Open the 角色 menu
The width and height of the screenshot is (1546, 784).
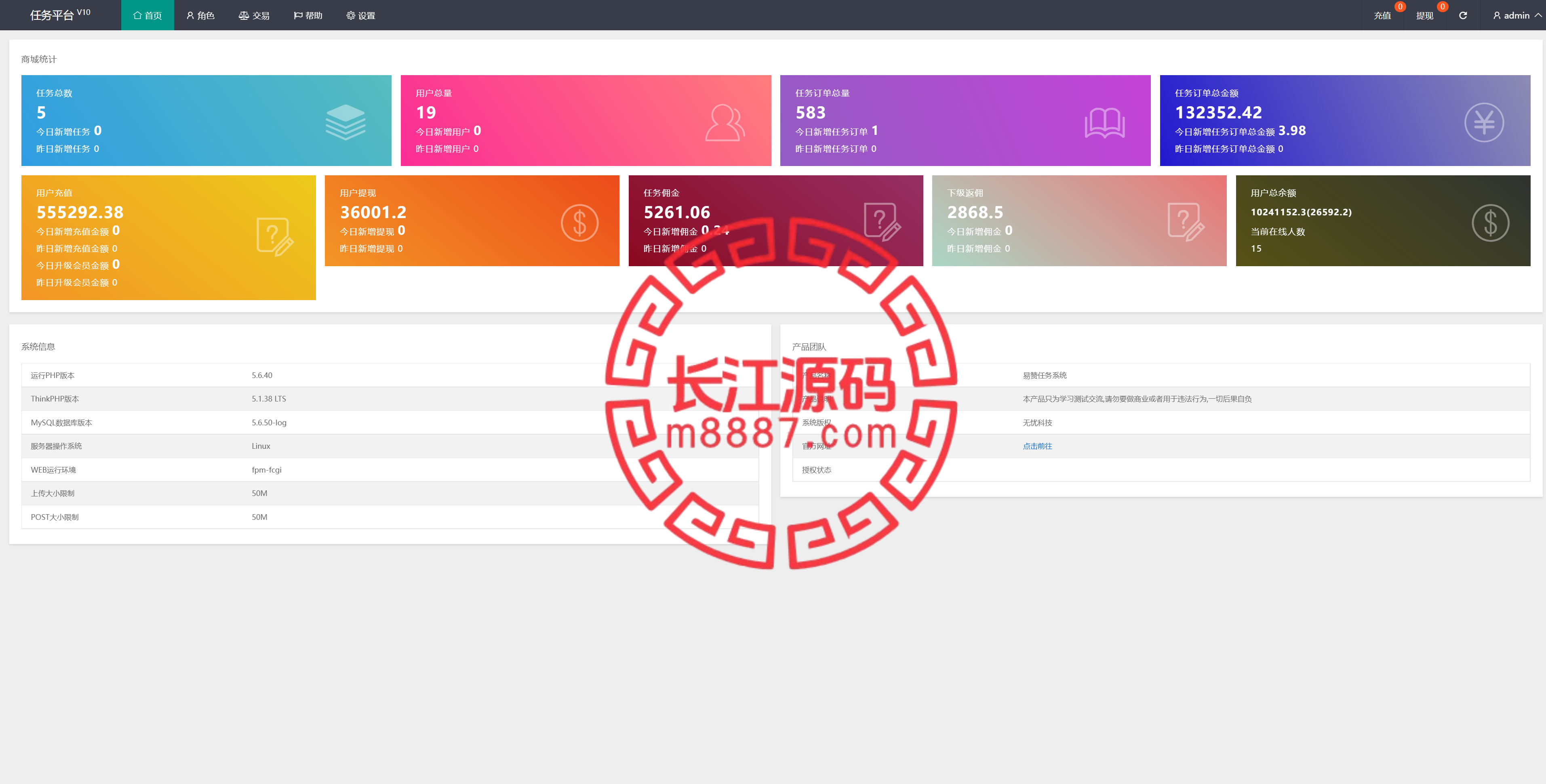(200, 15)
